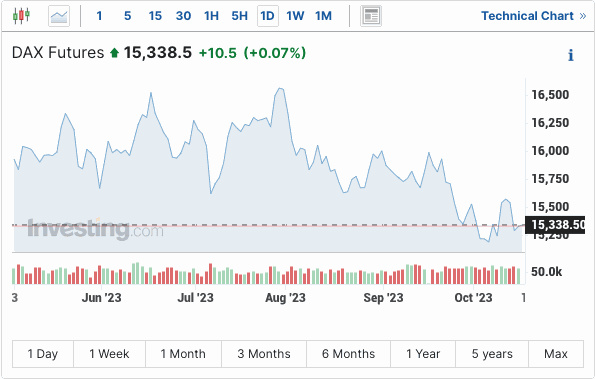Switch to the area chart type
This screenshot has width=595, height=379.
click(59, 16)
